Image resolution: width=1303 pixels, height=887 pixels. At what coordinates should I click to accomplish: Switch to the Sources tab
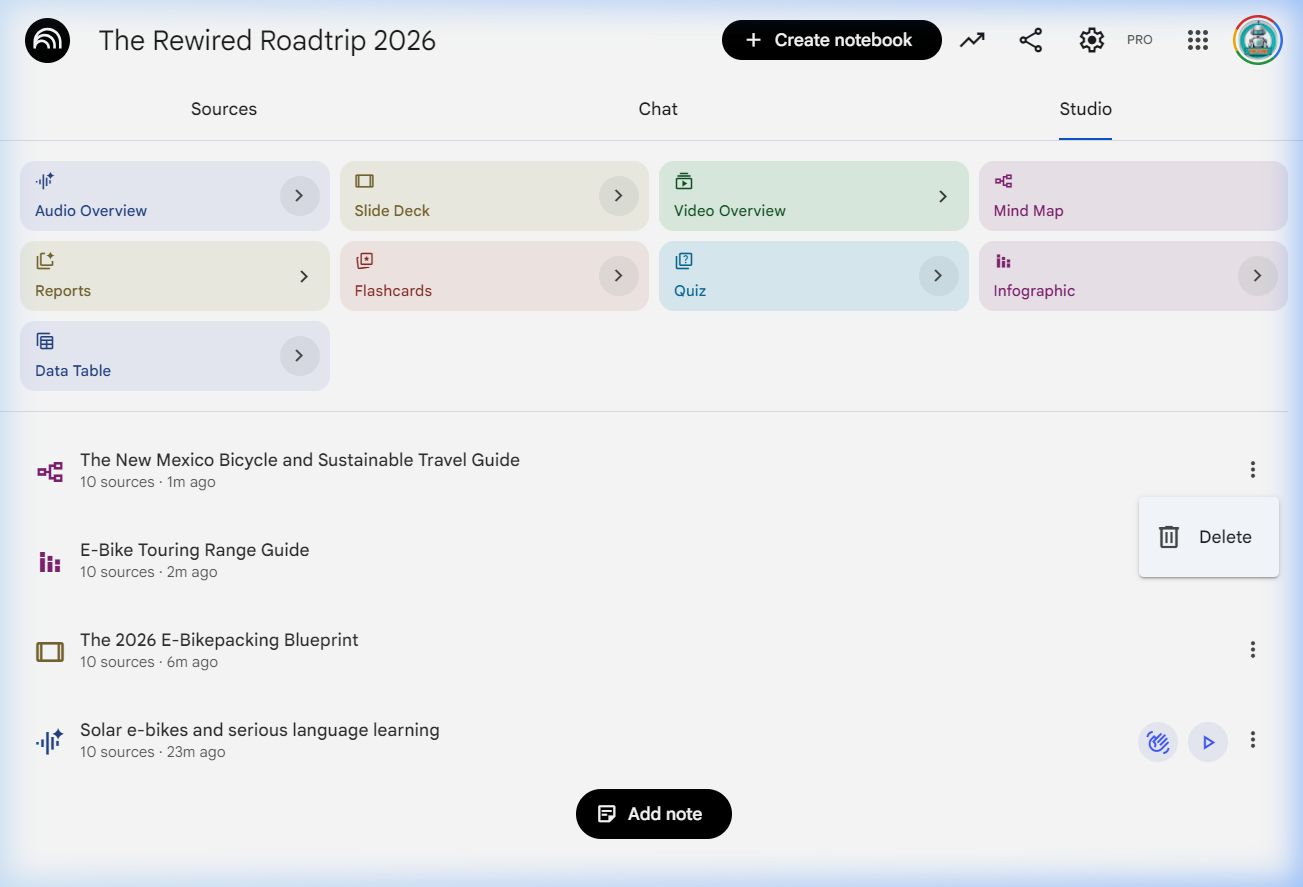[x=224, y=109]
